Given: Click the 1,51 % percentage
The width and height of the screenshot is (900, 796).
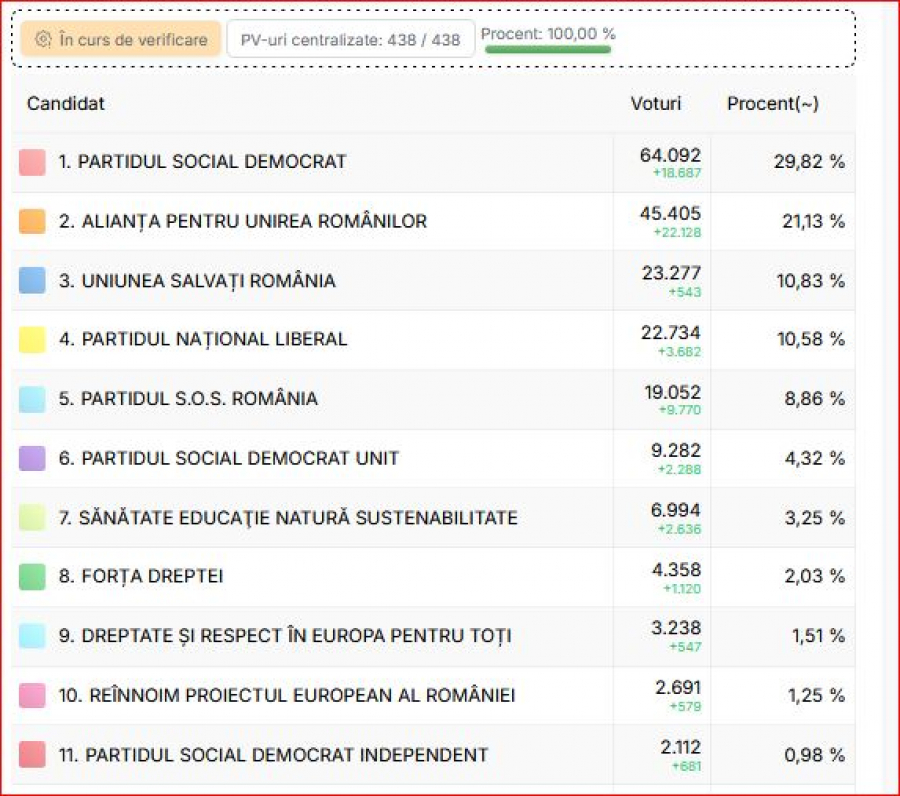Looking at the screenshot, I should click(x=818, y=636).
